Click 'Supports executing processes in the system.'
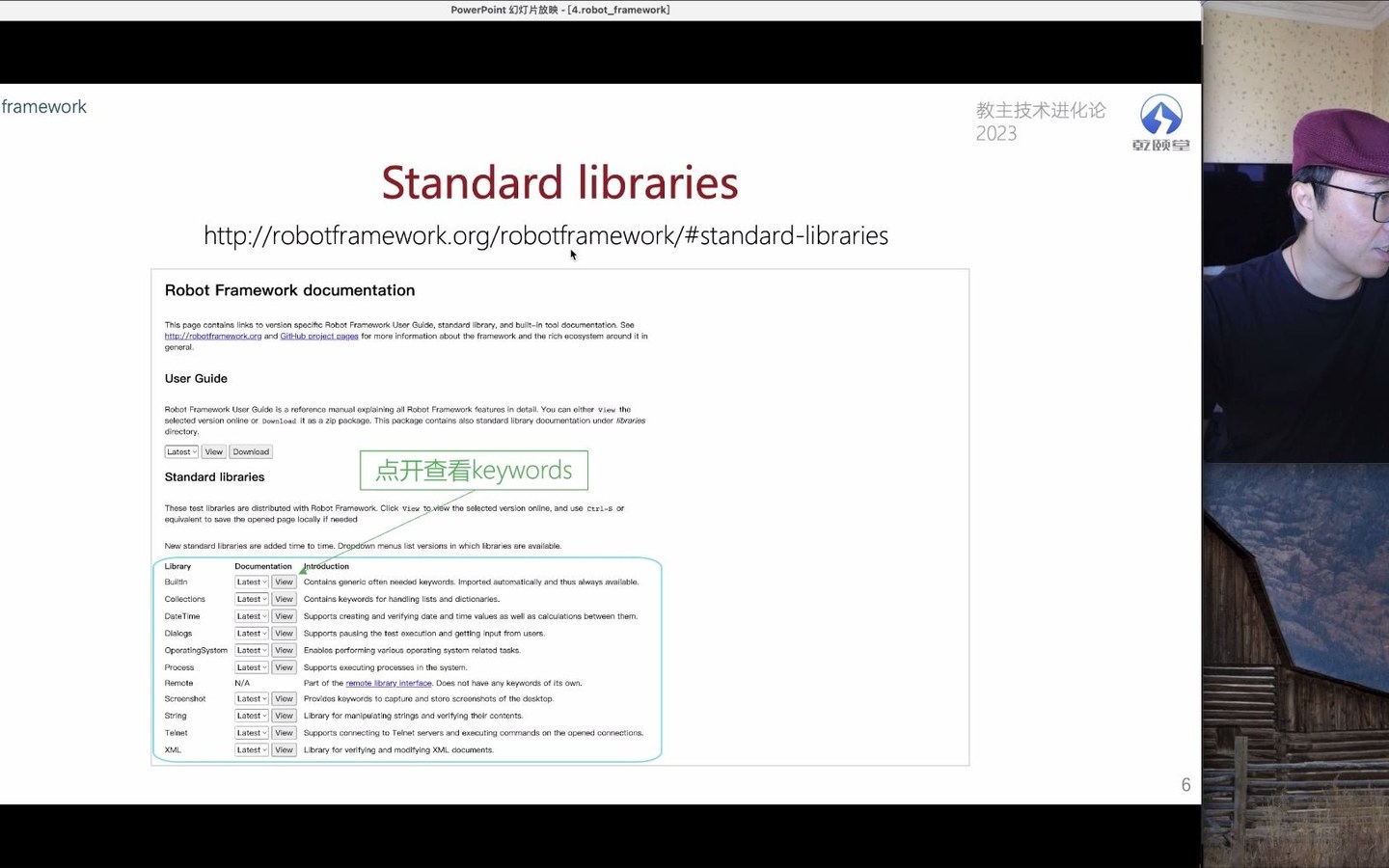Viewport: 1389px width, 868px height. click(386, 667)
